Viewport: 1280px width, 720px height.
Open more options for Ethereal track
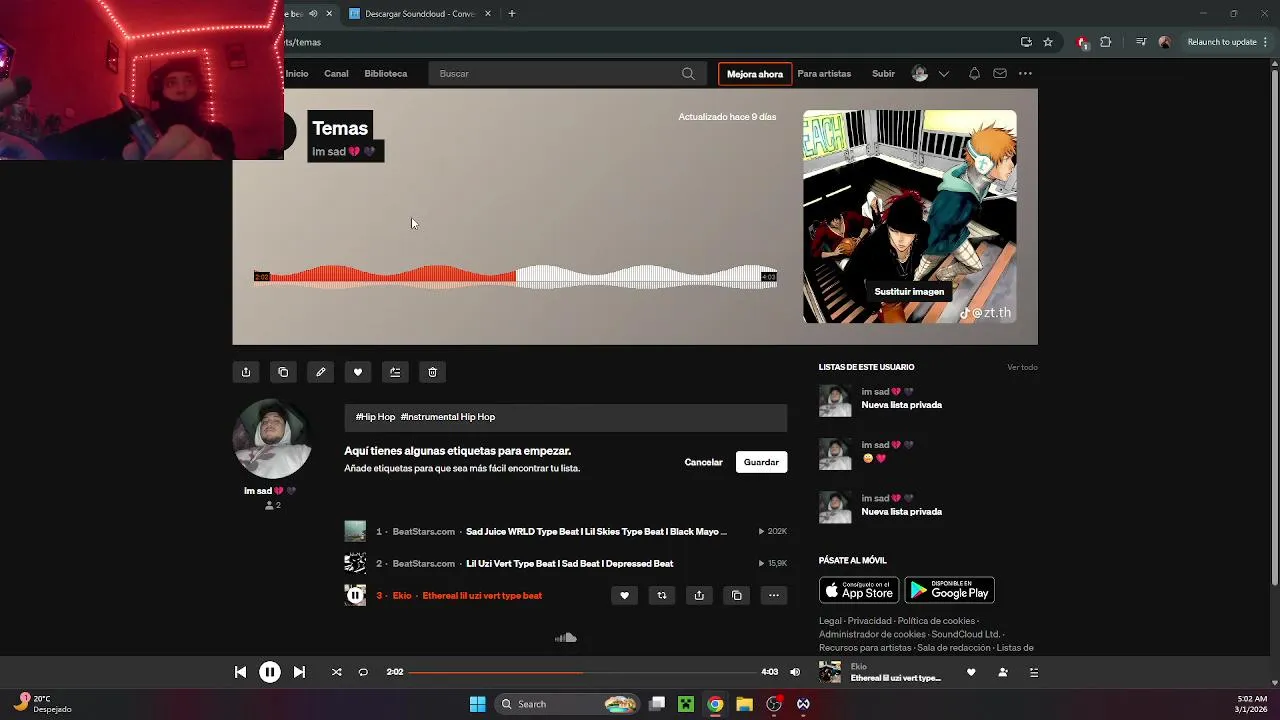(x=774, y=596)
